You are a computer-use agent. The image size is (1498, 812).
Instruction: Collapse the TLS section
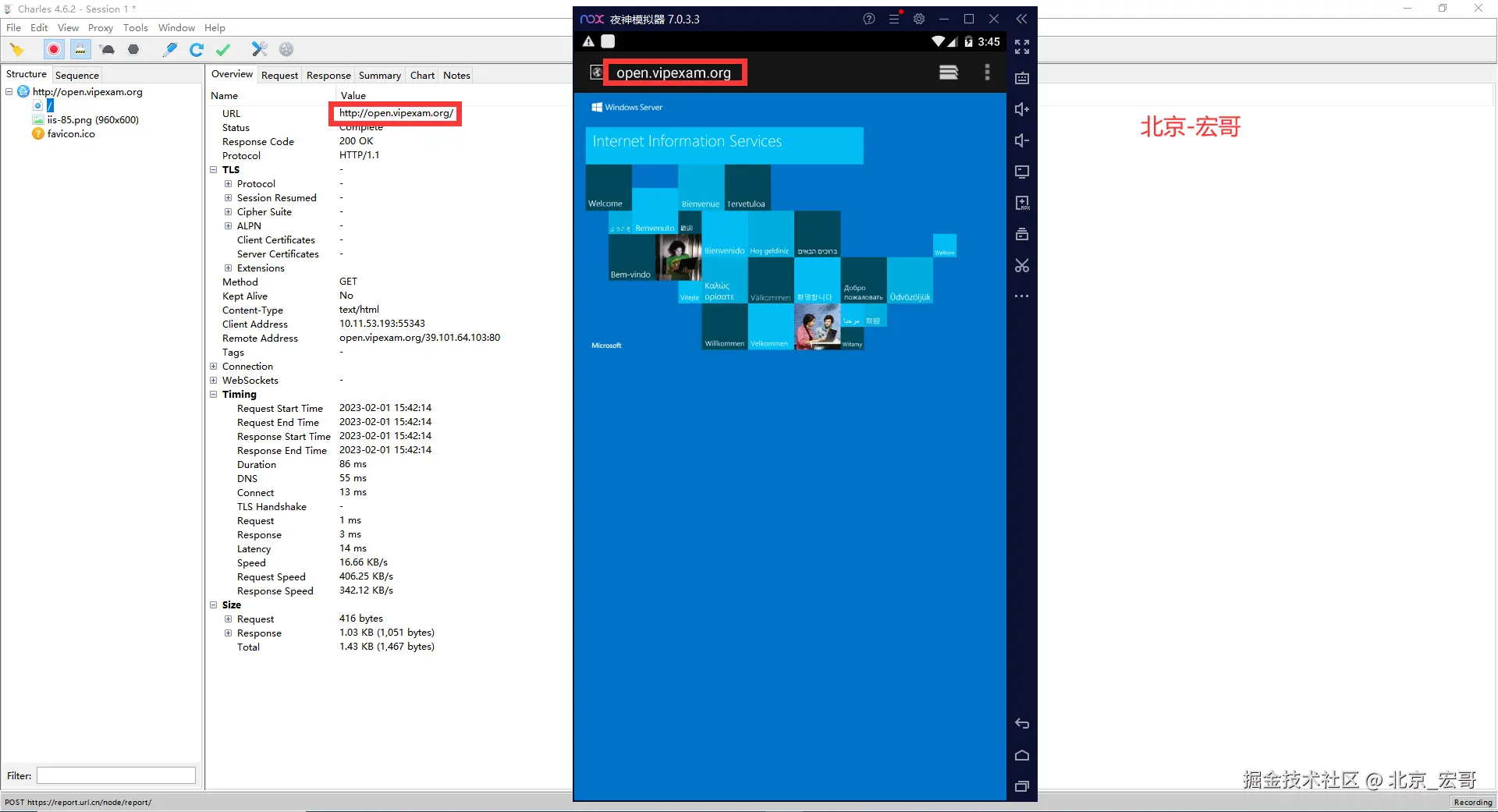pyautogui.click(x=214, y=170)
